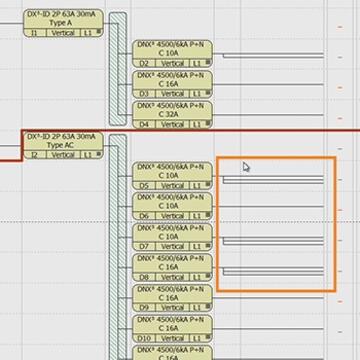Click the small square marker in breaker D5

(208, 184)
